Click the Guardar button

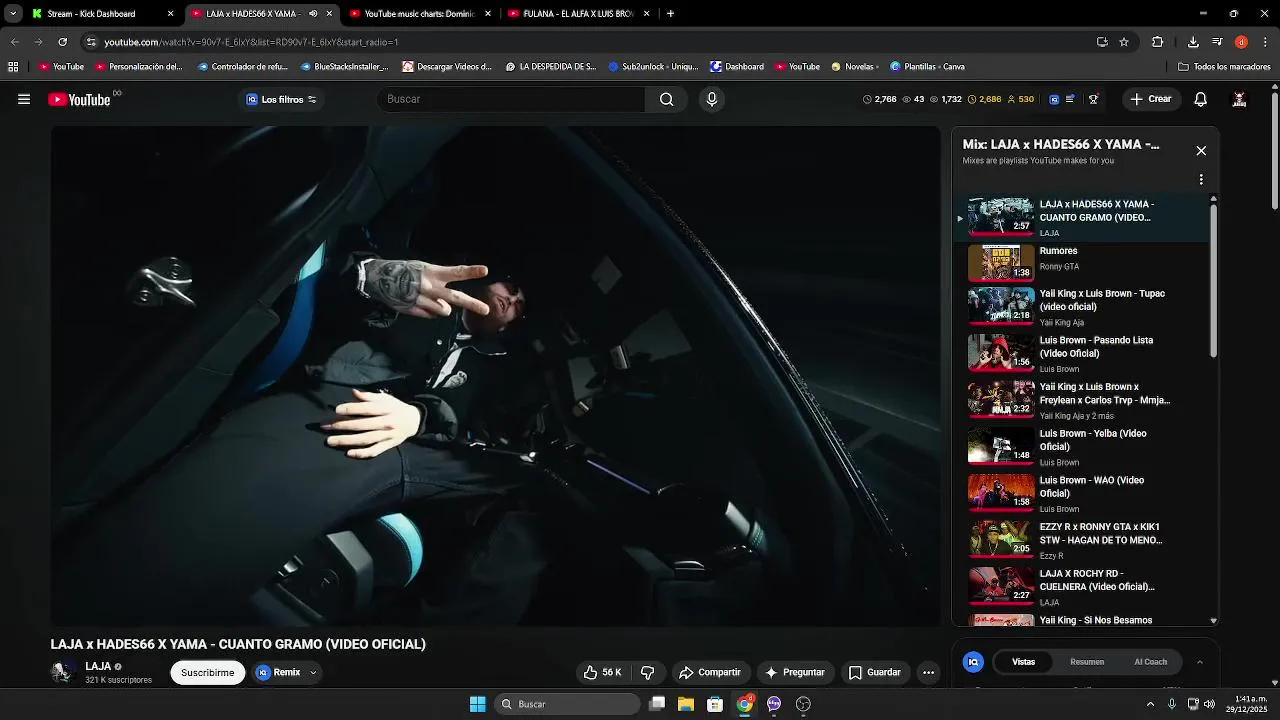(x=875, y=673)
